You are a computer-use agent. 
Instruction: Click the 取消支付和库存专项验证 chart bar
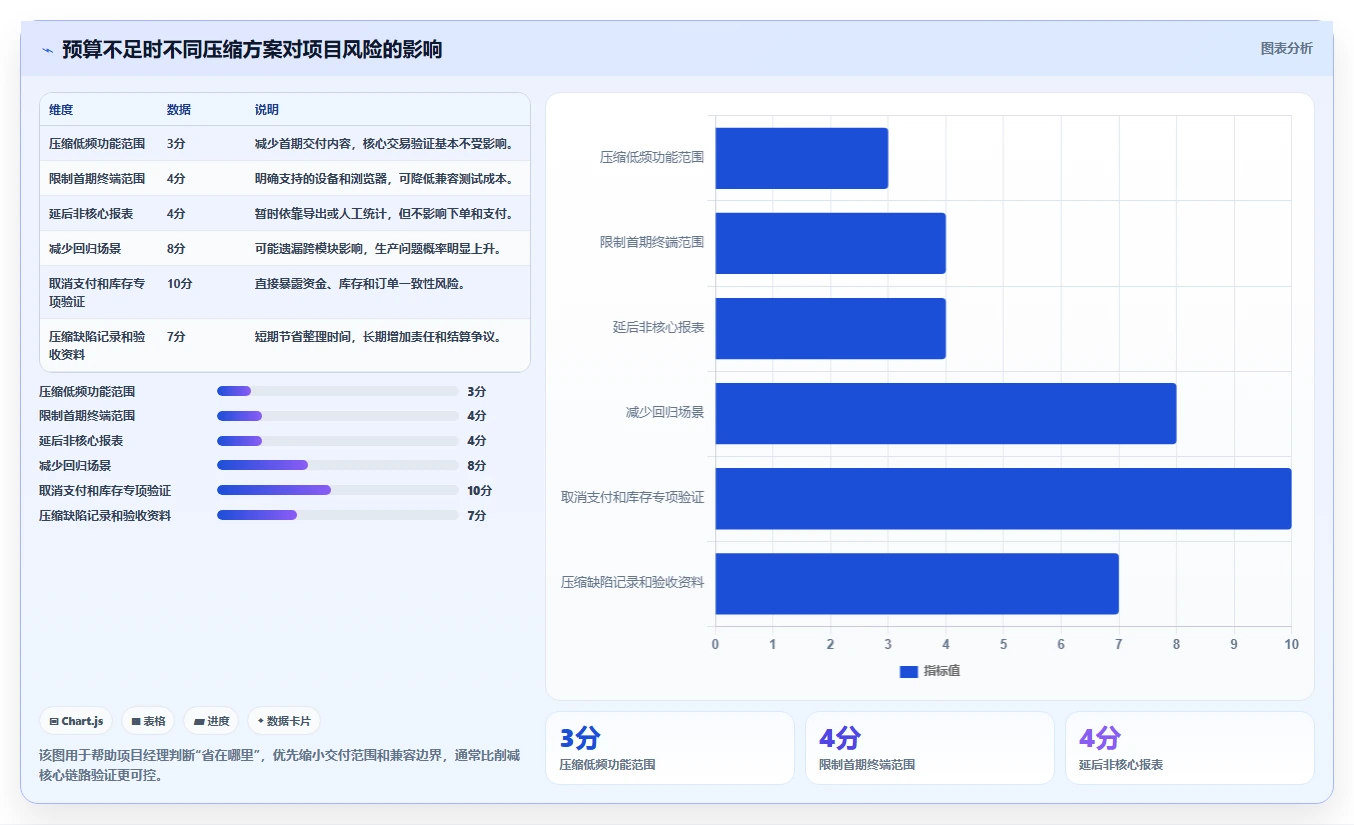coord(1003,498)
